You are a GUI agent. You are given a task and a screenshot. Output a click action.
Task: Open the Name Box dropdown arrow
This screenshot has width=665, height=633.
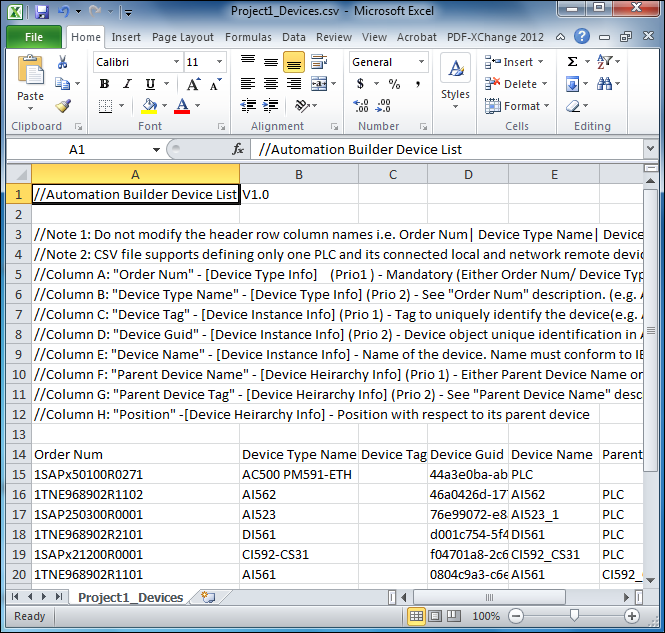coord(156,149)
